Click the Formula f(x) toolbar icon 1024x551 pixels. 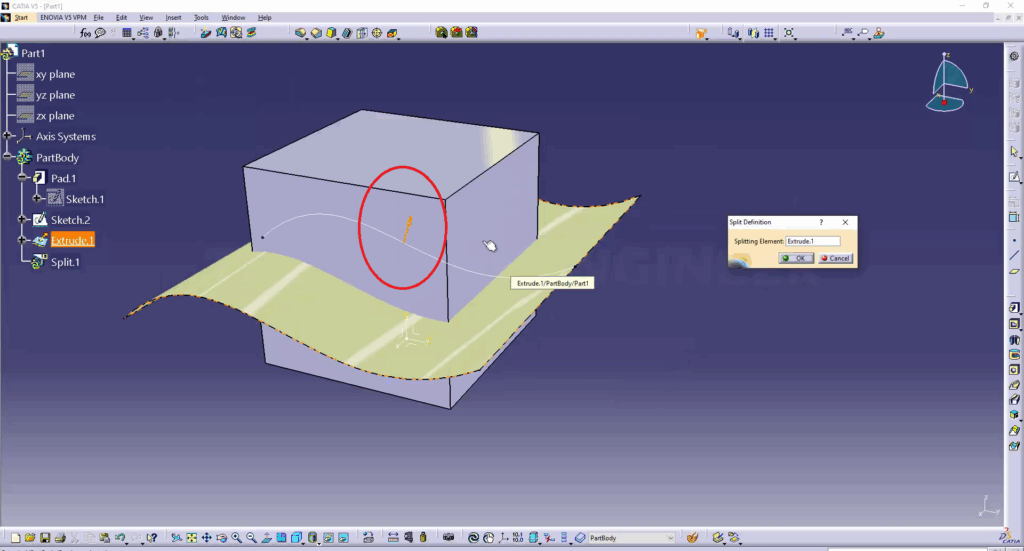click(86, 33)
